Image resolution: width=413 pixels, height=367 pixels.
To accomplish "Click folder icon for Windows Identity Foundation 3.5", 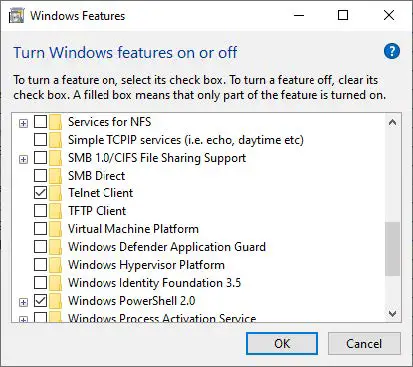I will tap(56, 283).
